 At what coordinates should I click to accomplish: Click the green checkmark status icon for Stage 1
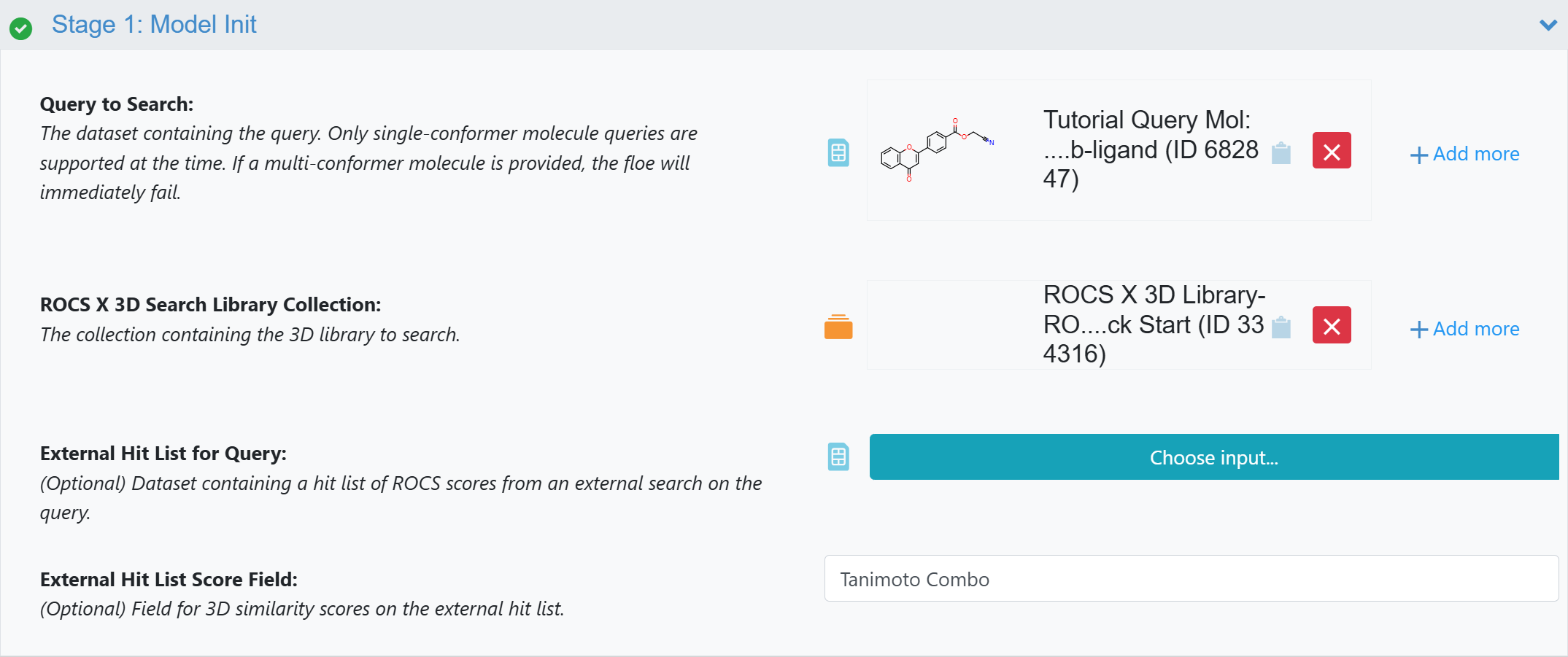click(x=20, y=28)
